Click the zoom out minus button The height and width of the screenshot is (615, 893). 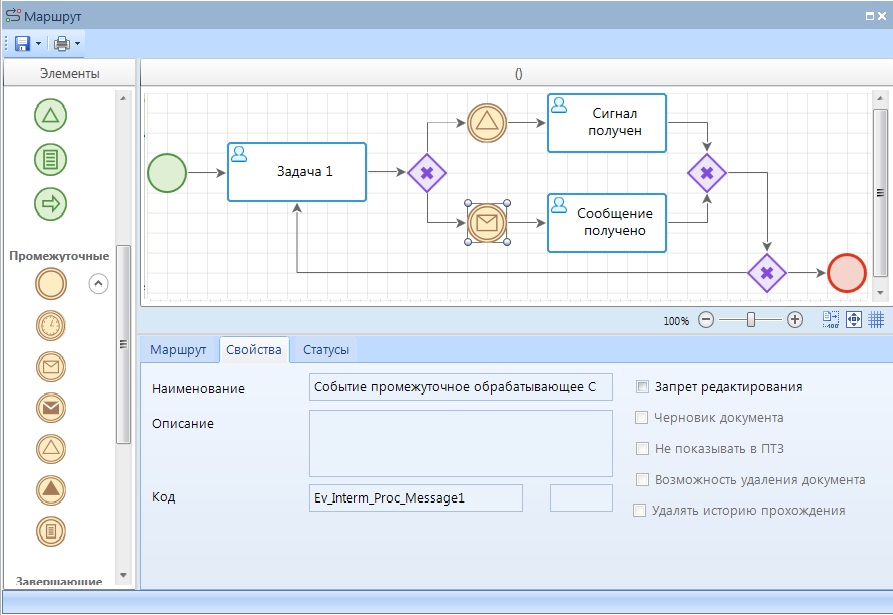(706, 320)
